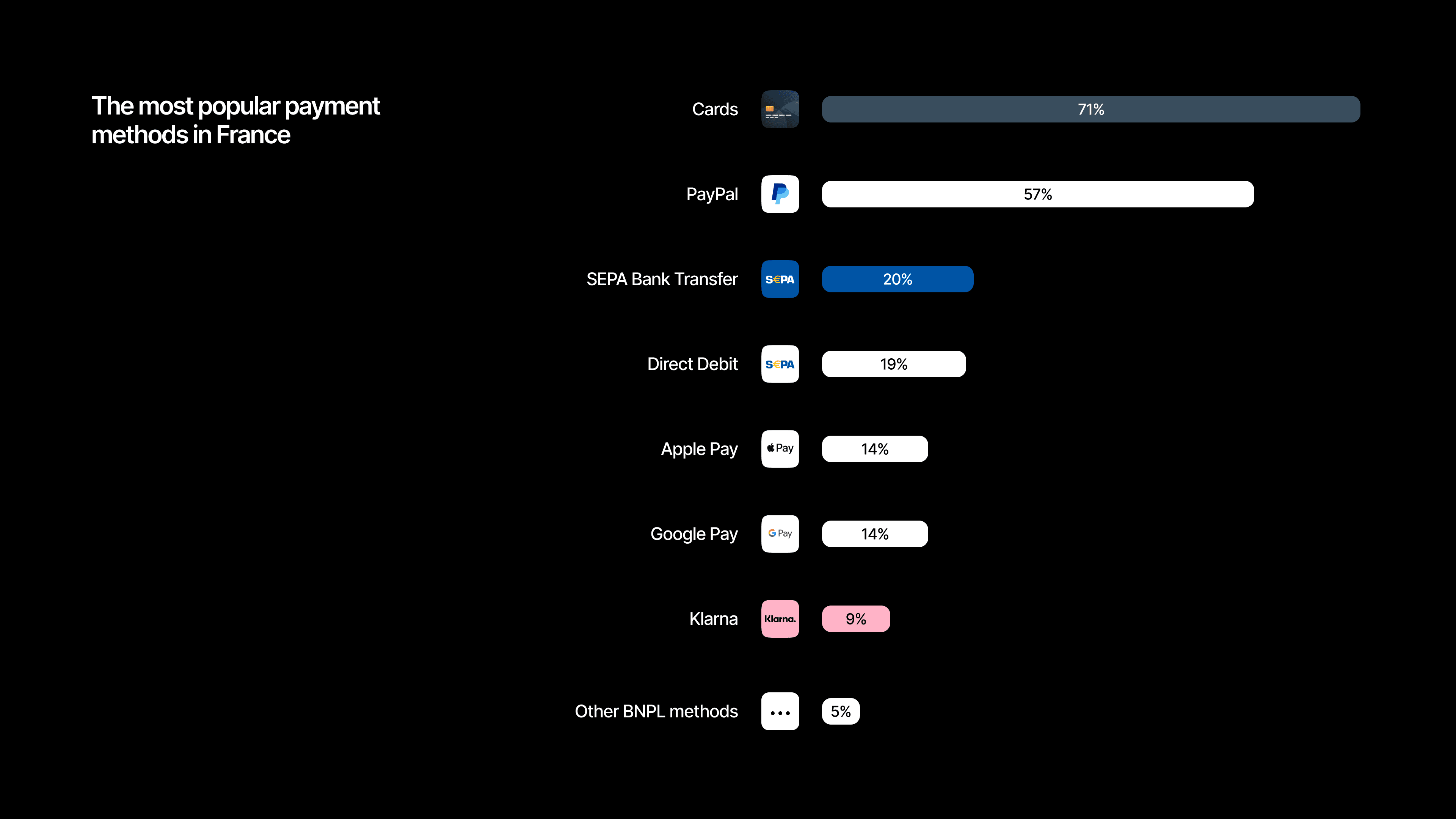Click the 19% Direct Debit bar

coord(894,364)
